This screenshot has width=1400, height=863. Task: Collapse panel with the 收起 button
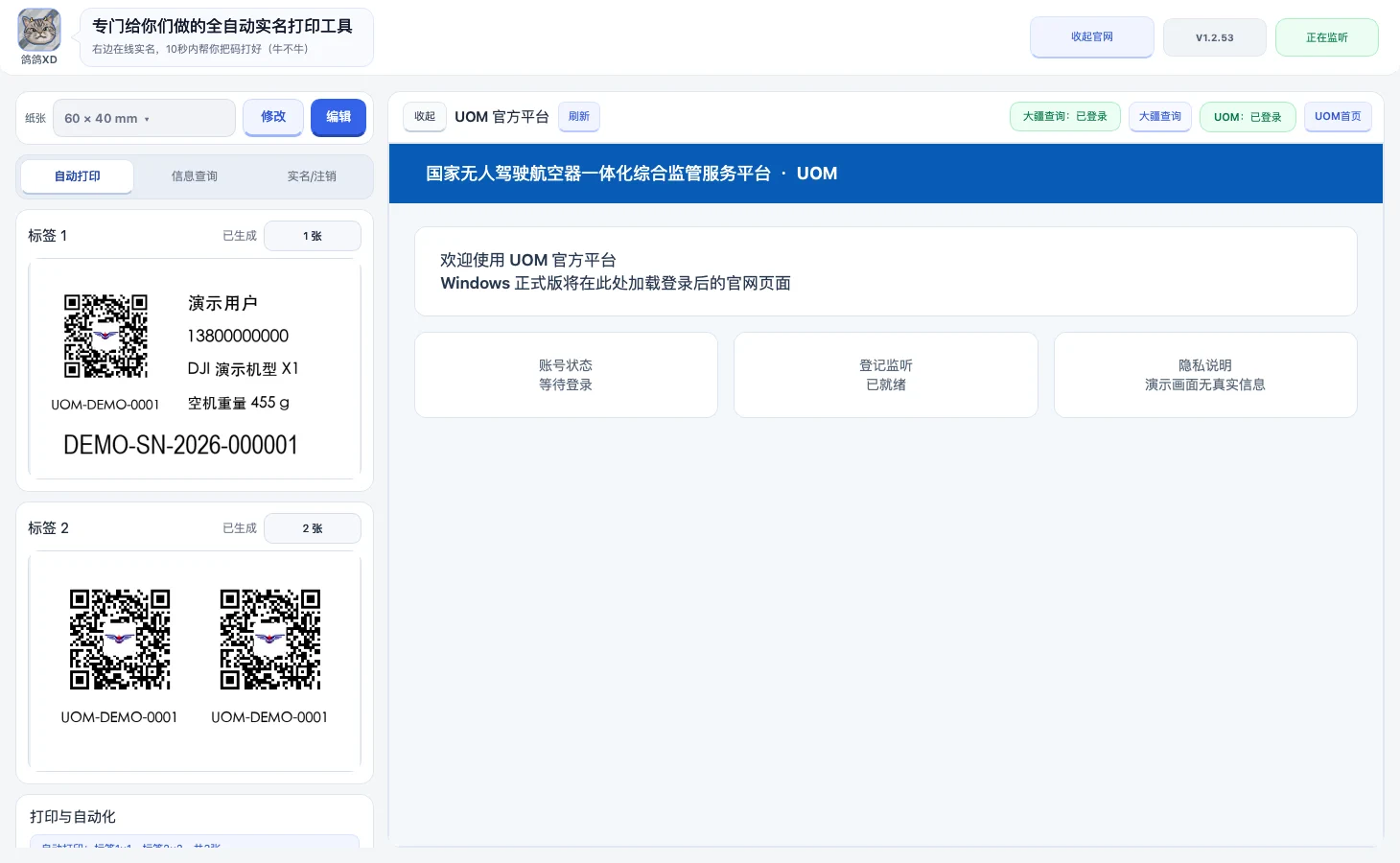tap(425, 117)
